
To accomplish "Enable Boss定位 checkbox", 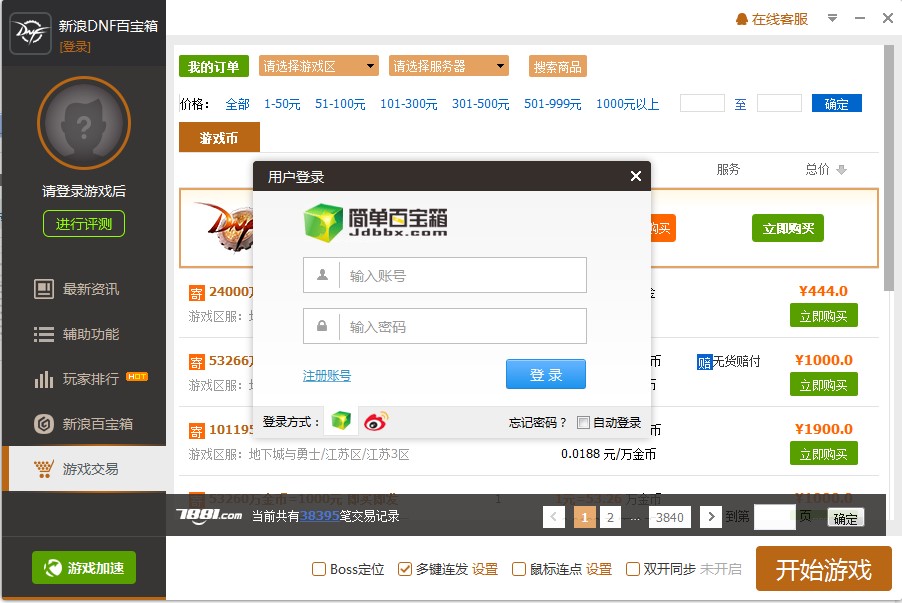I will point(319,569).
